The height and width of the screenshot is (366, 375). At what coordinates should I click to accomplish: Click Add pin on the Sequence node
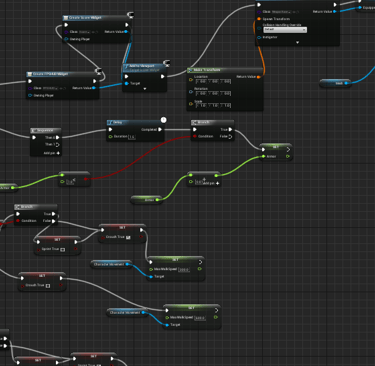[52, 153]
